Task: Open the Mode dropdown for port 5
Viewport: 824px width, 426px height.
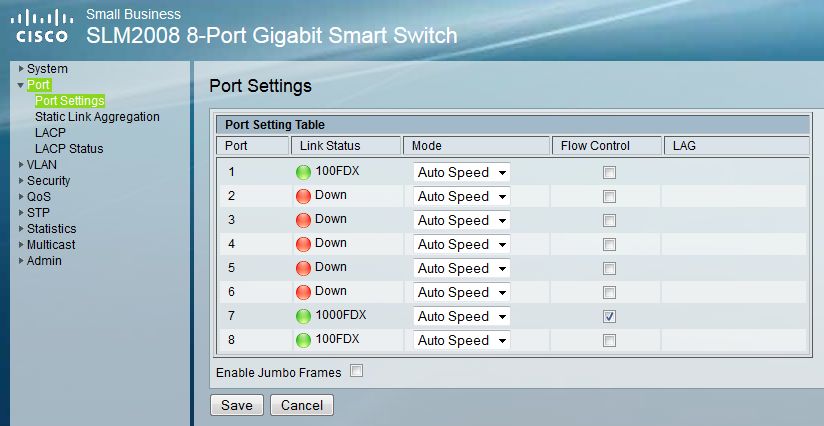Action: [x=461, y=268]
